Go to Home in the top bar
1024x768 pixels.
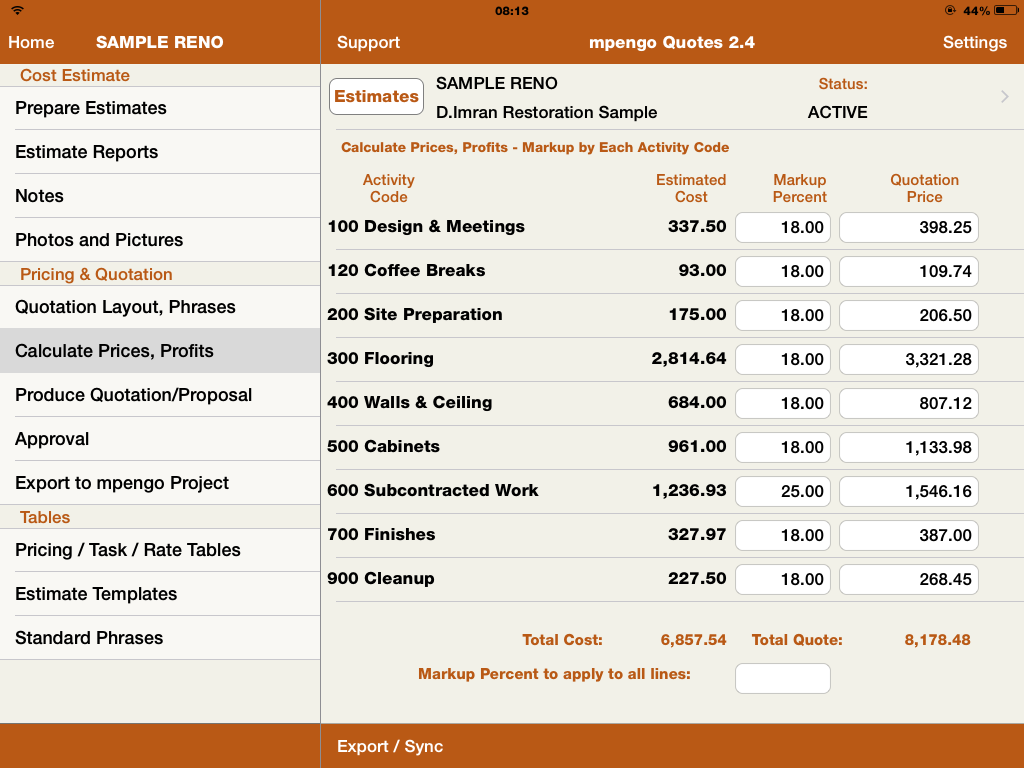tap(32, 42)
